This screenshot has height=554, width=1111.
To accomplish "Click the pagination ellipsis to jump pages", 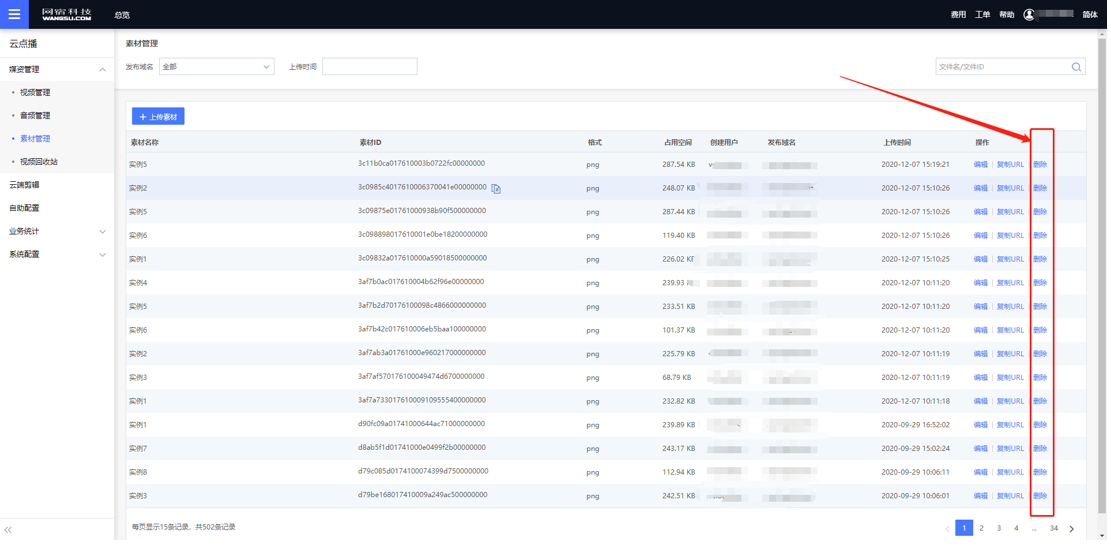I will point(1034,528).
